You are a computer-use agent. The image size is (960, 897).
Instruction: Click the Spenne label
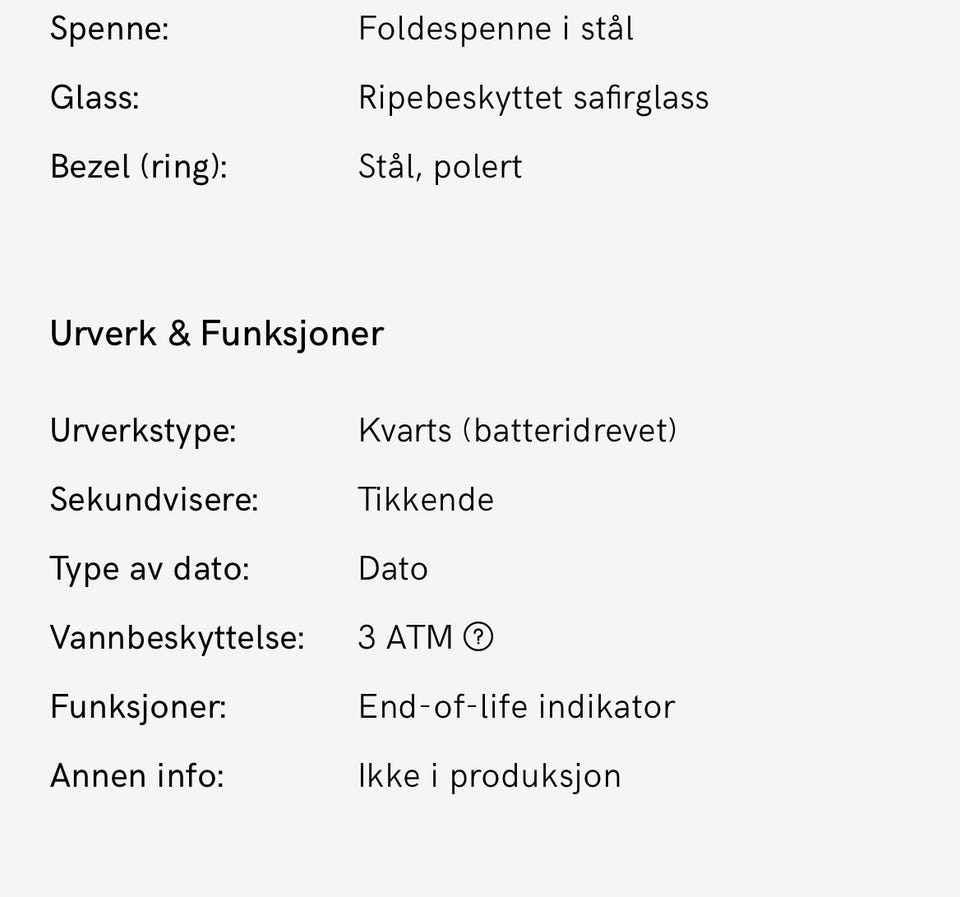click(109, 29)
